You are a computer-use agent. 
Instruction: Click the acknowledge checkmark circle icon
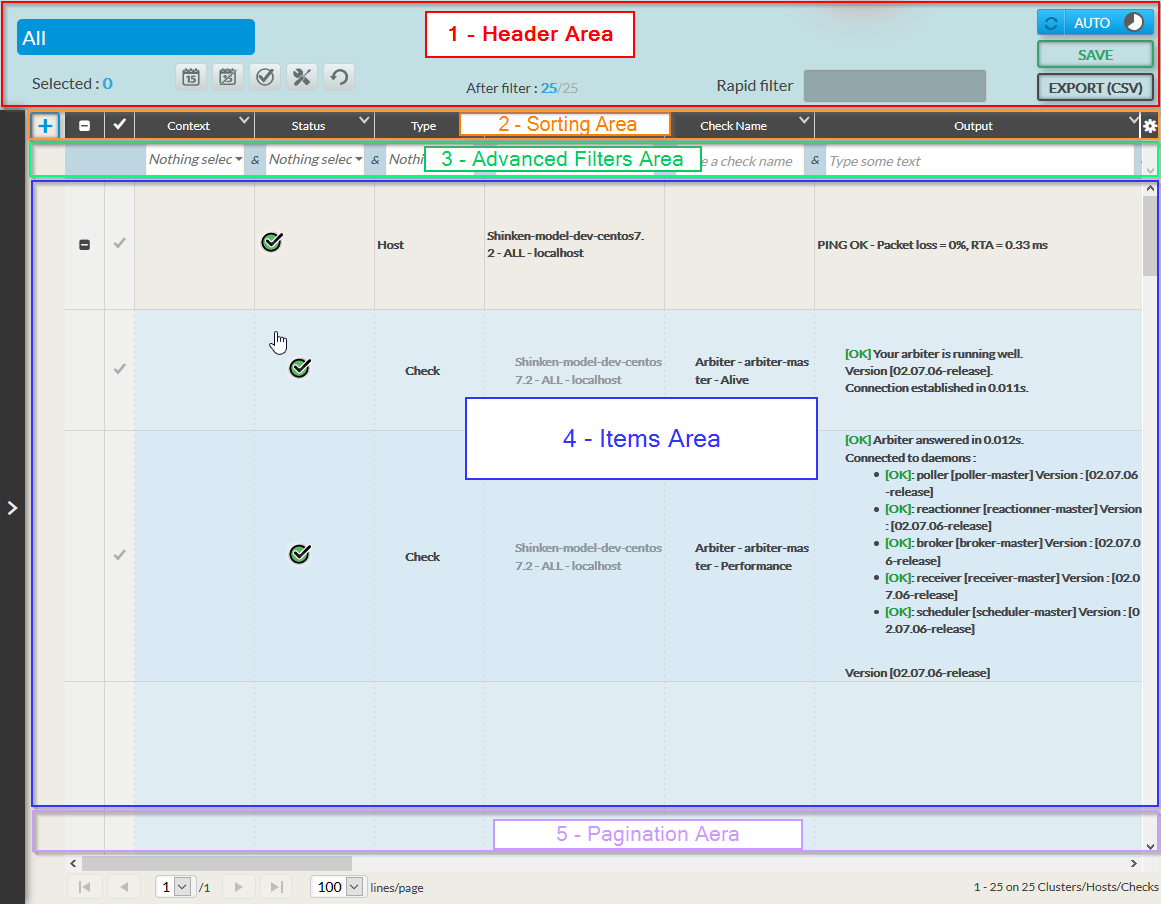pos(265,77)
